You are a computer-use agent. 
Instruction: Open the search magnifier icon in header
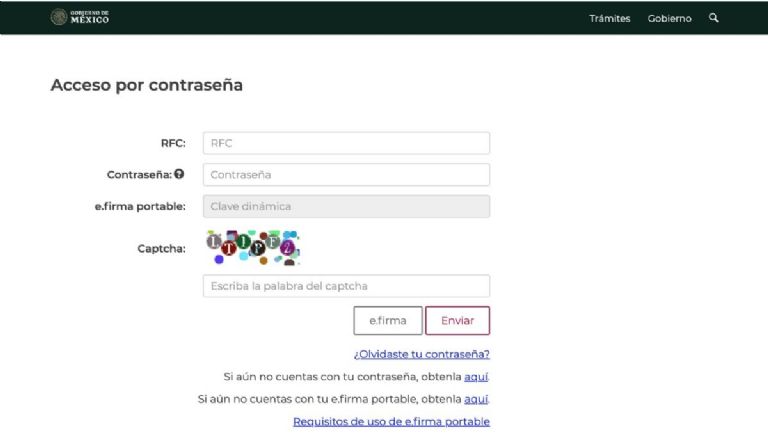[x=713, y=18]
